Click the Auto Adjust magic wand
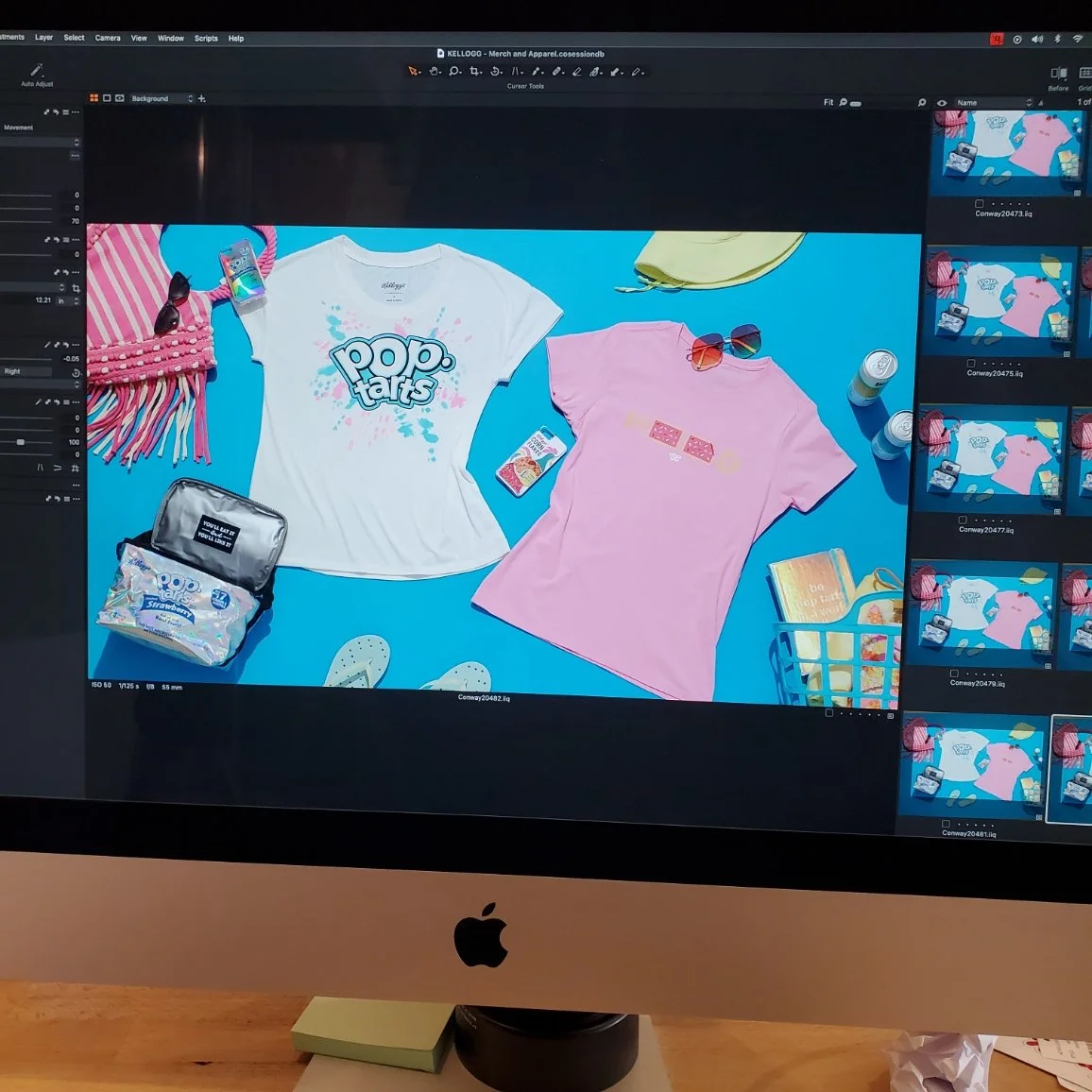The image size is (1092, 1092). (x=36, y=70)
